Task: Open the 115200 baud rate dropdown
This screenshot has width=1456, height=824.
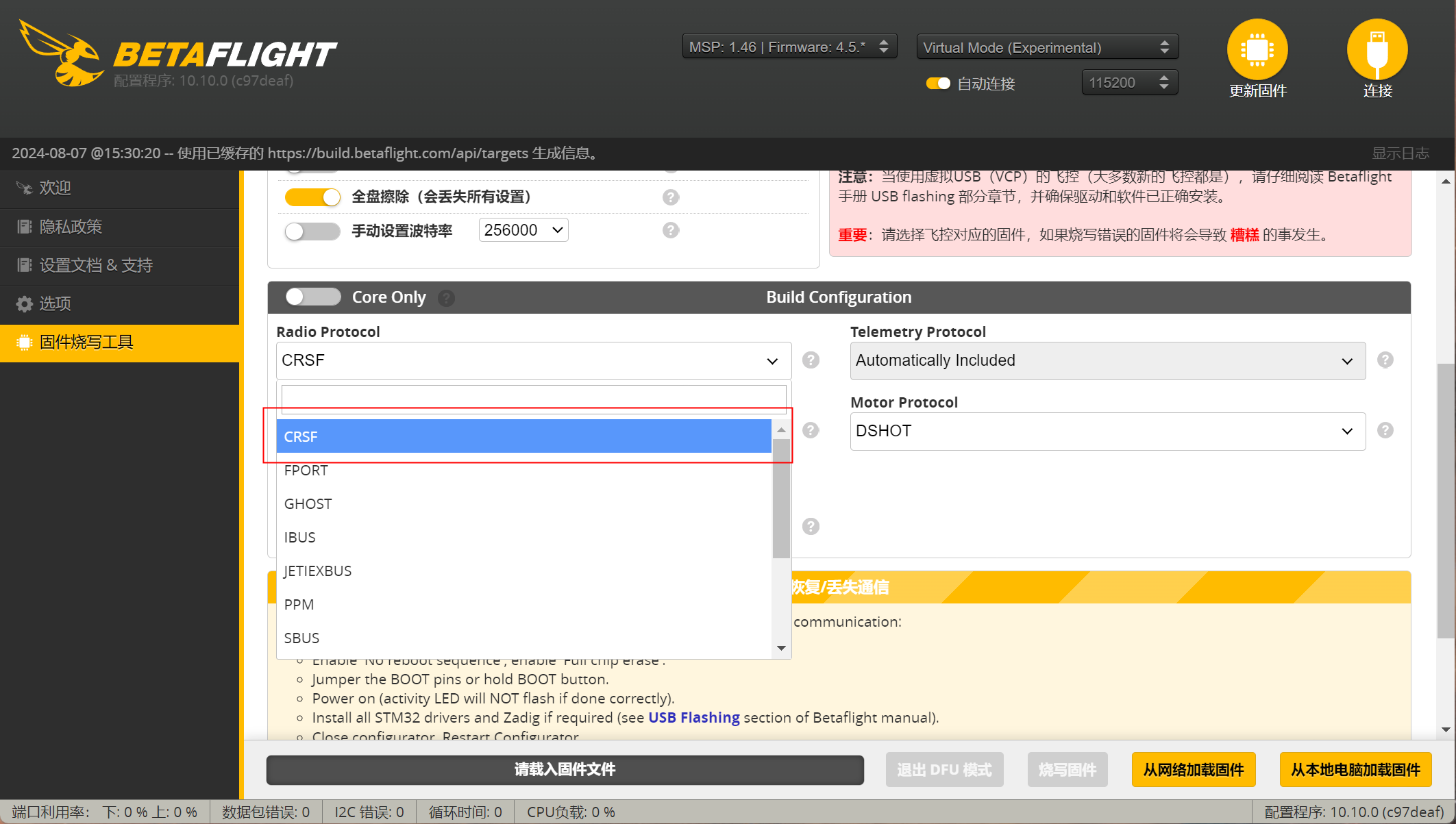Action: point(1129,83)
